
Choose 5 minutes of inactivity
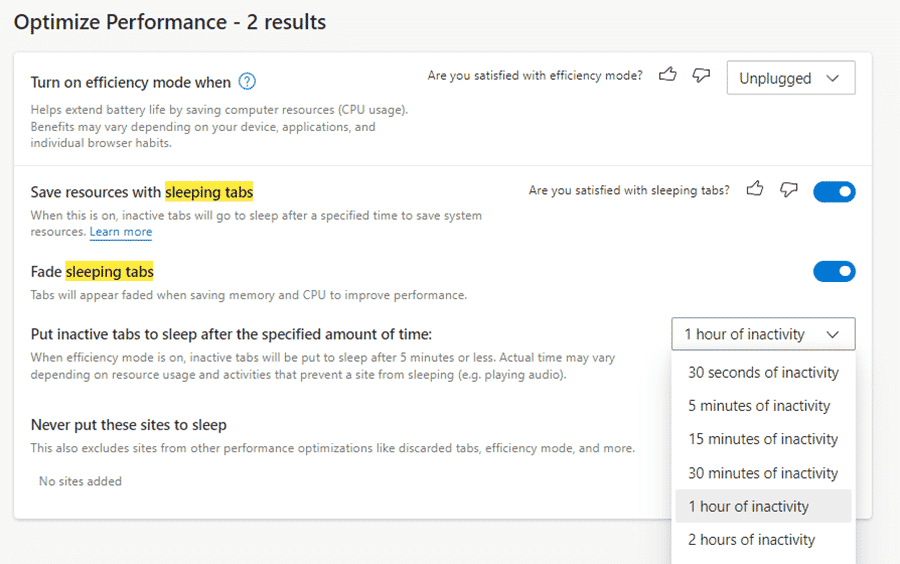coord(759,406)
